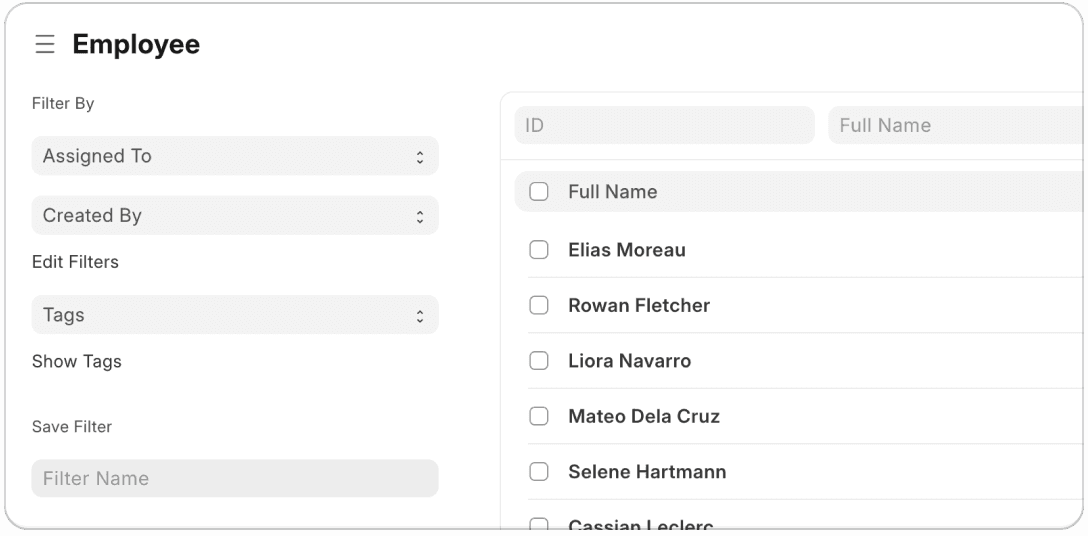Open Mateo Dela Cruz's employee record
Screen dimensions: 1088x536
point(644,416)
